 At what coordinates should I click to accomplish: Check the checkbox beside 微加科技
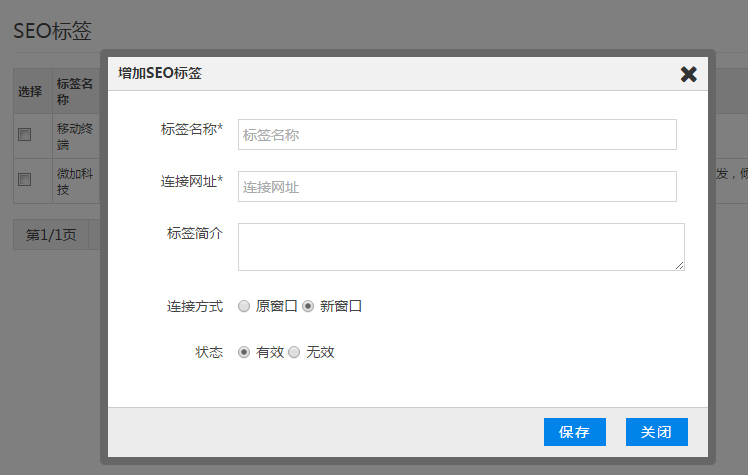click(25, 180)
